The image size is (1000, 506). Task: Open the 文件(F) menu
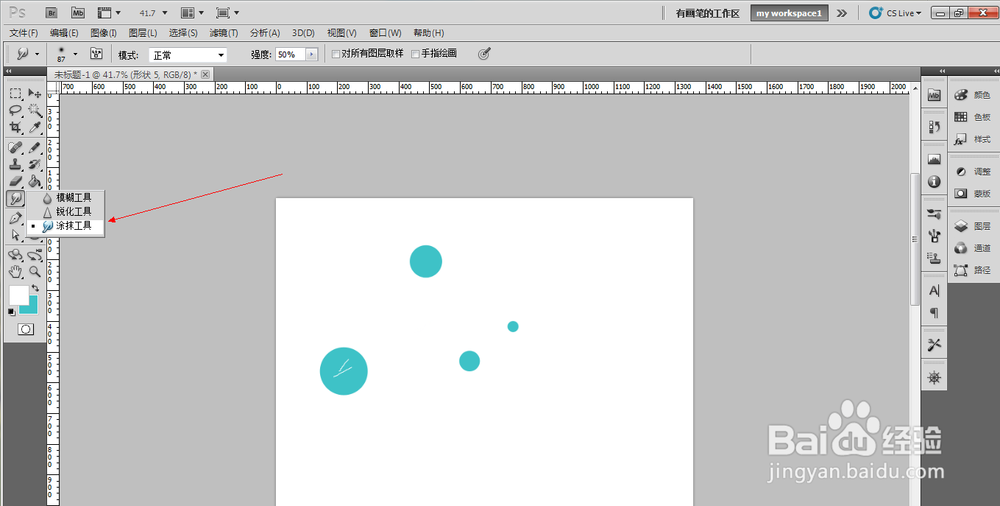click(x=24, y=33)
